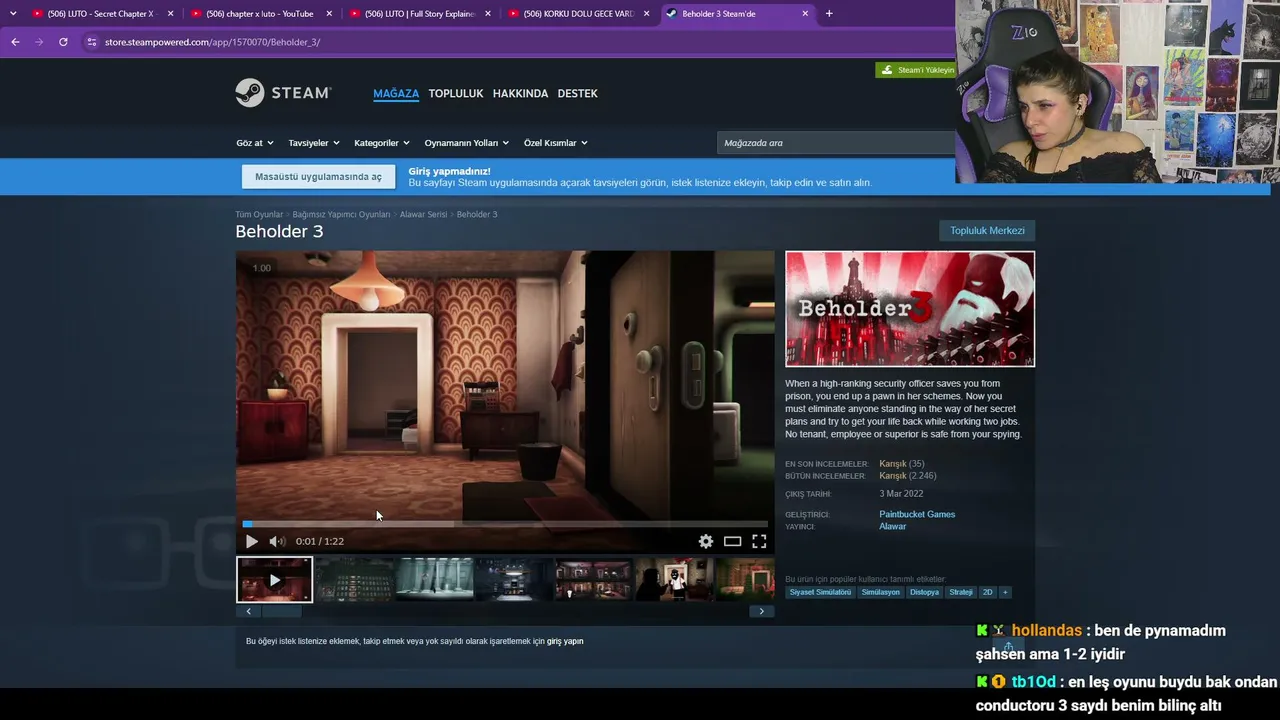1280x720 pixels.
Task: Click all reviews Karışık (2.246)
Action: [908, 476]
